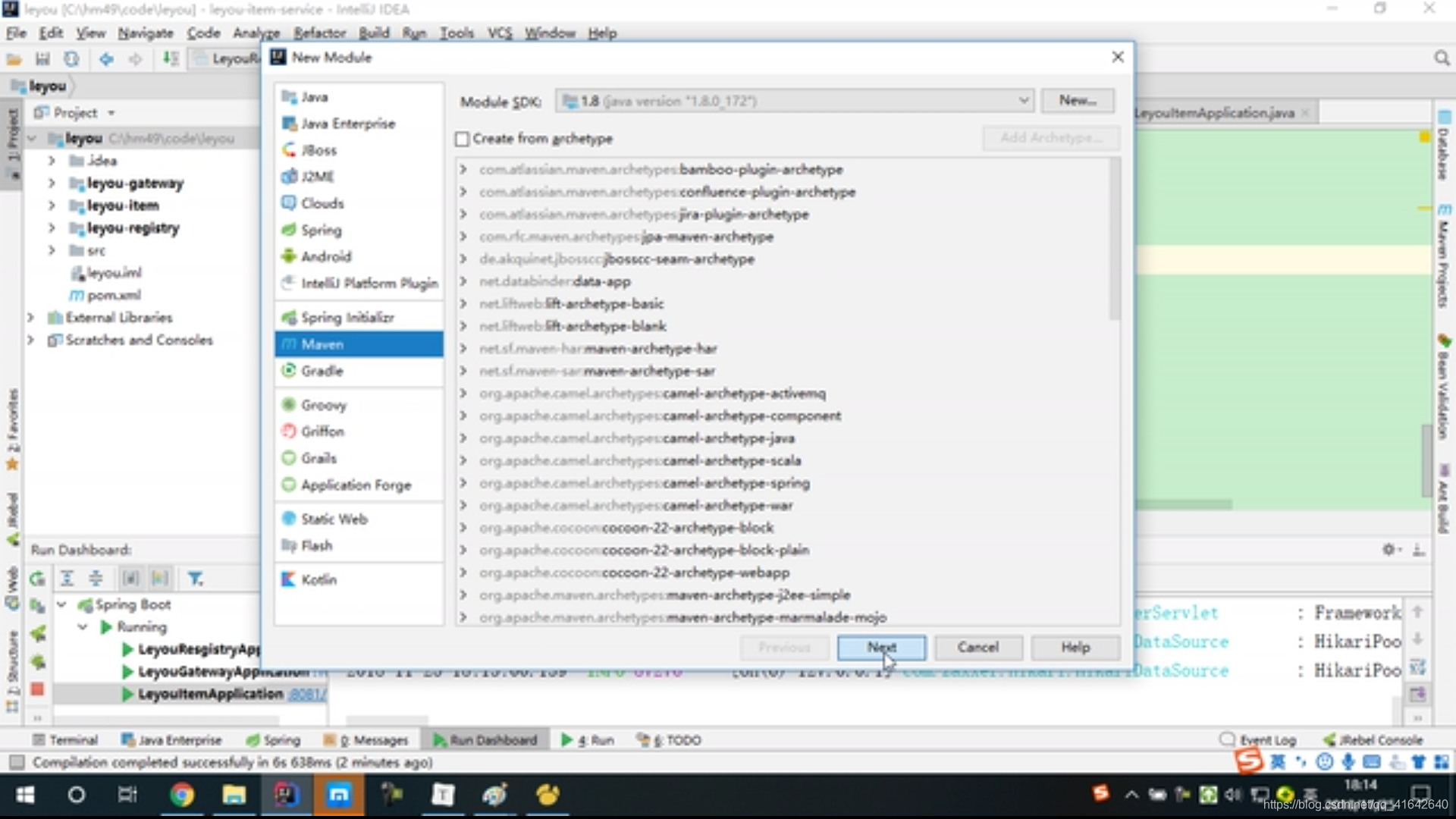This screenshot has width=1456, height=819.
Task: Click the Cancel button
Action: pos(978,648)
